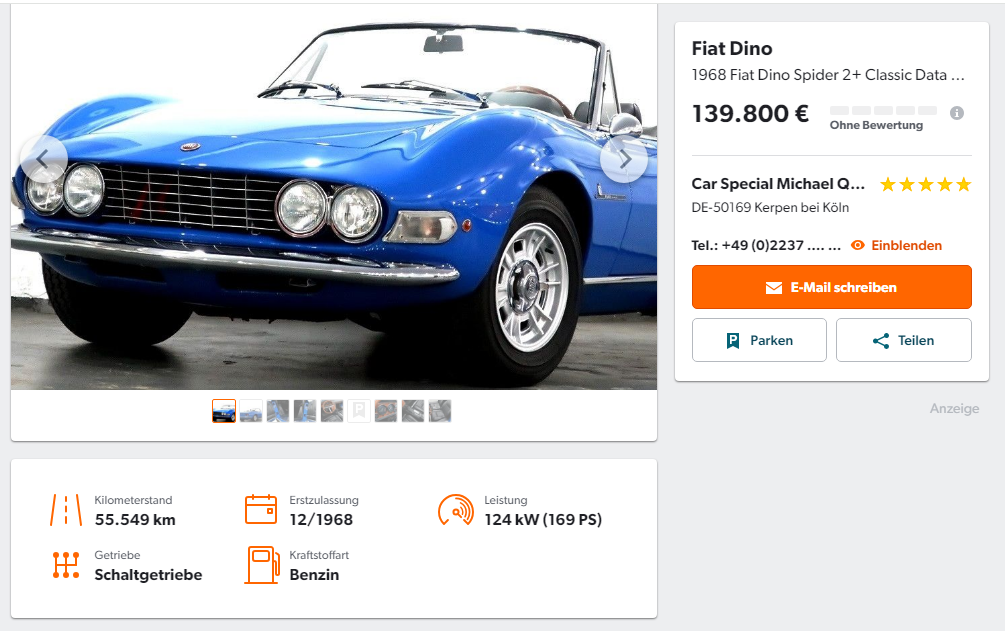Advance to the next car photo
The width and height of the screenshot is (1005, 631).
pyautogui.click(x=624, y=159)
